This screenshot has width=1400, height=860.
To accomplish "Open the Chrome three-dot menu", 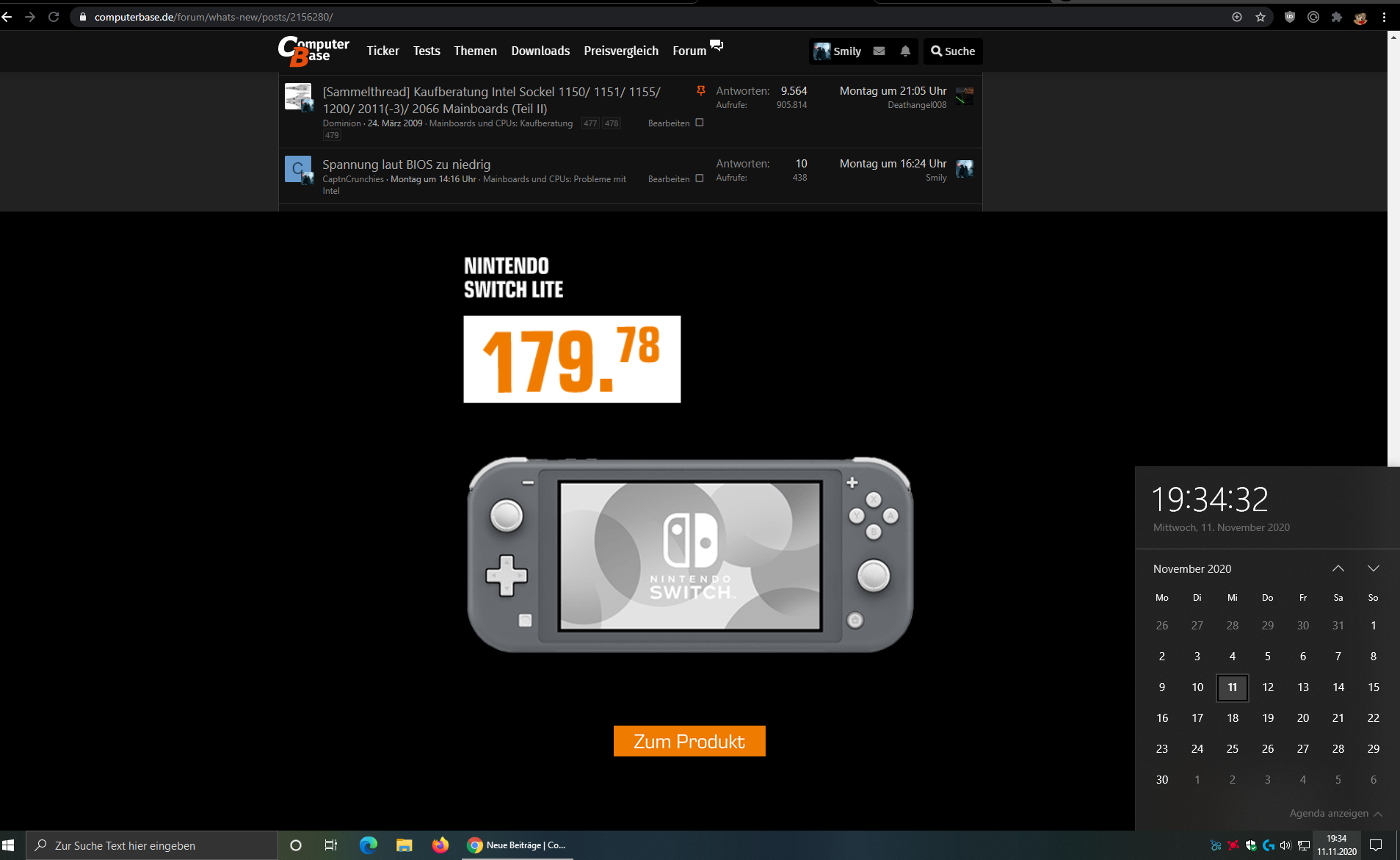I will point(1384,17).
